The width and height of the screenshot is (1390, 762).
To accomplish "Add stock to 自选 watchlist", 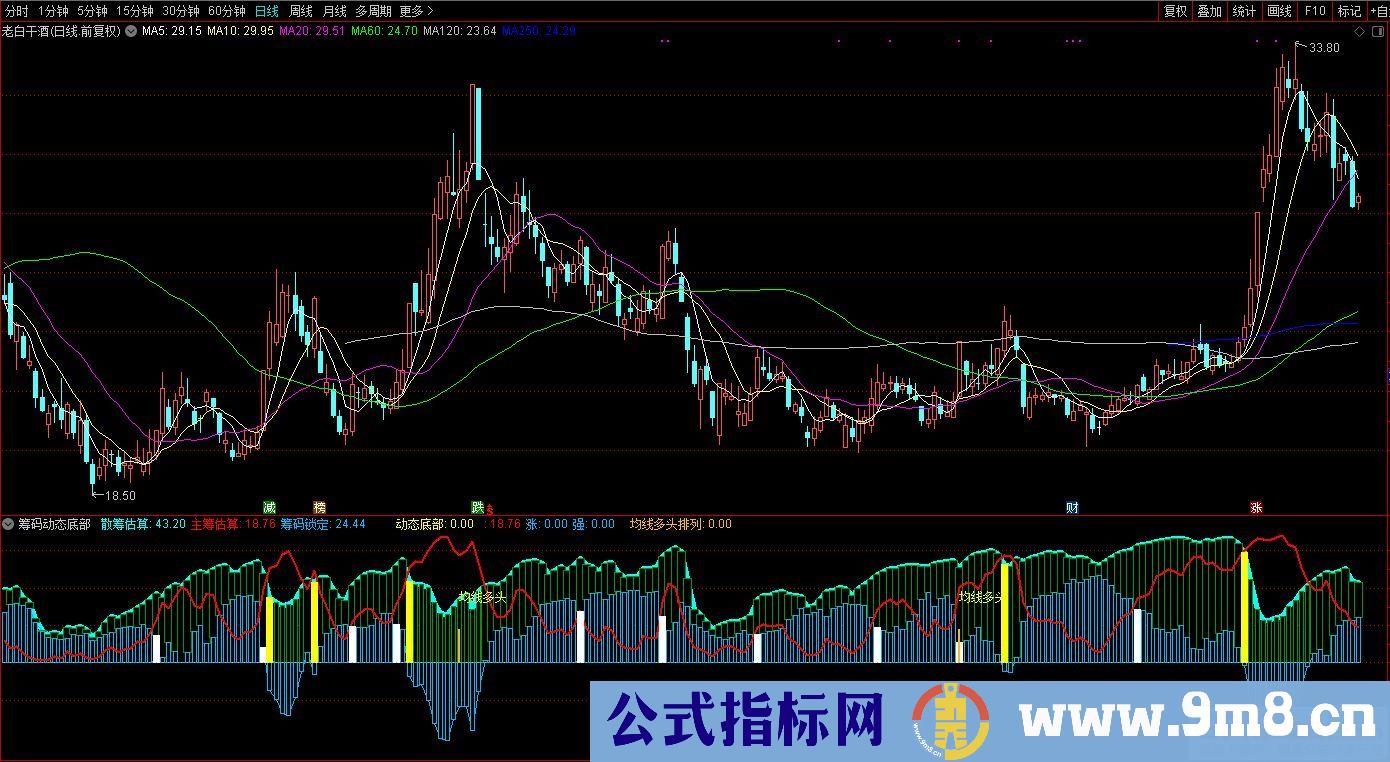I will pos(1379,11).
